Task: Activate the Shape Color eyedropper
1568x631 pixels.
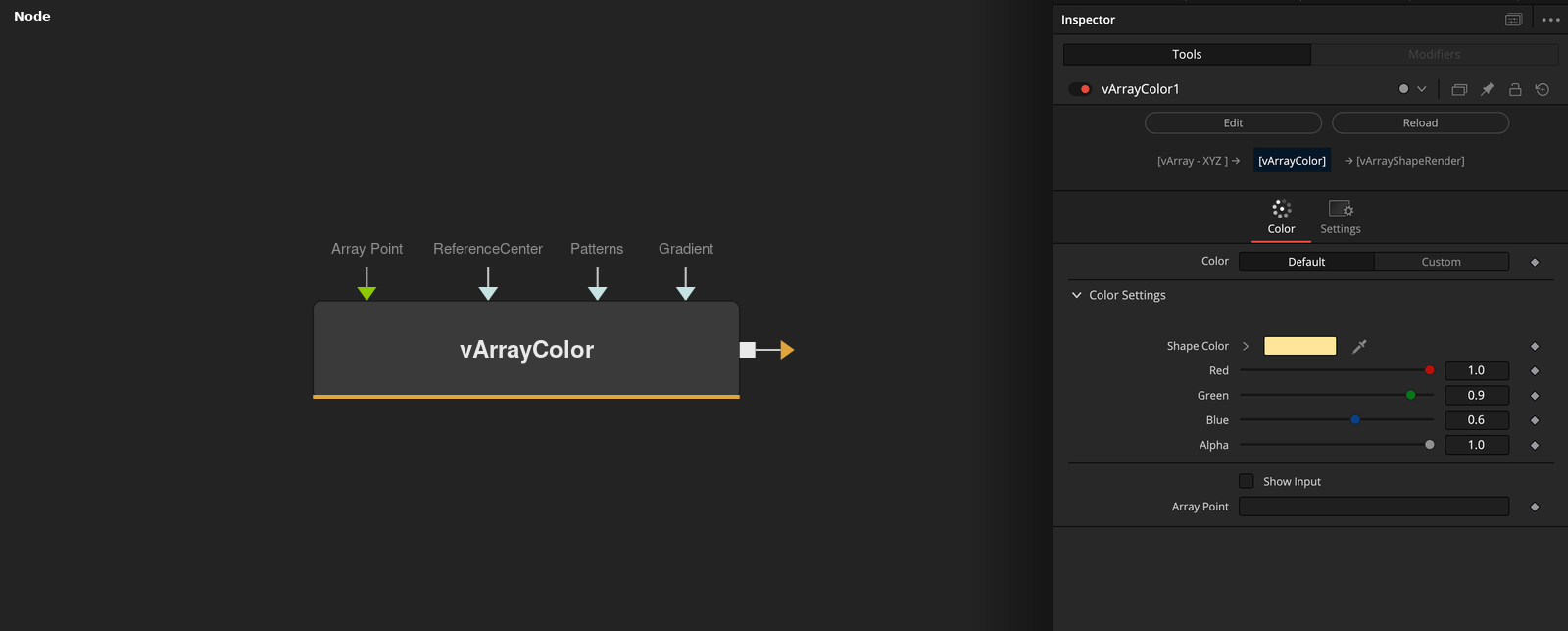Action: [1359, 346]
